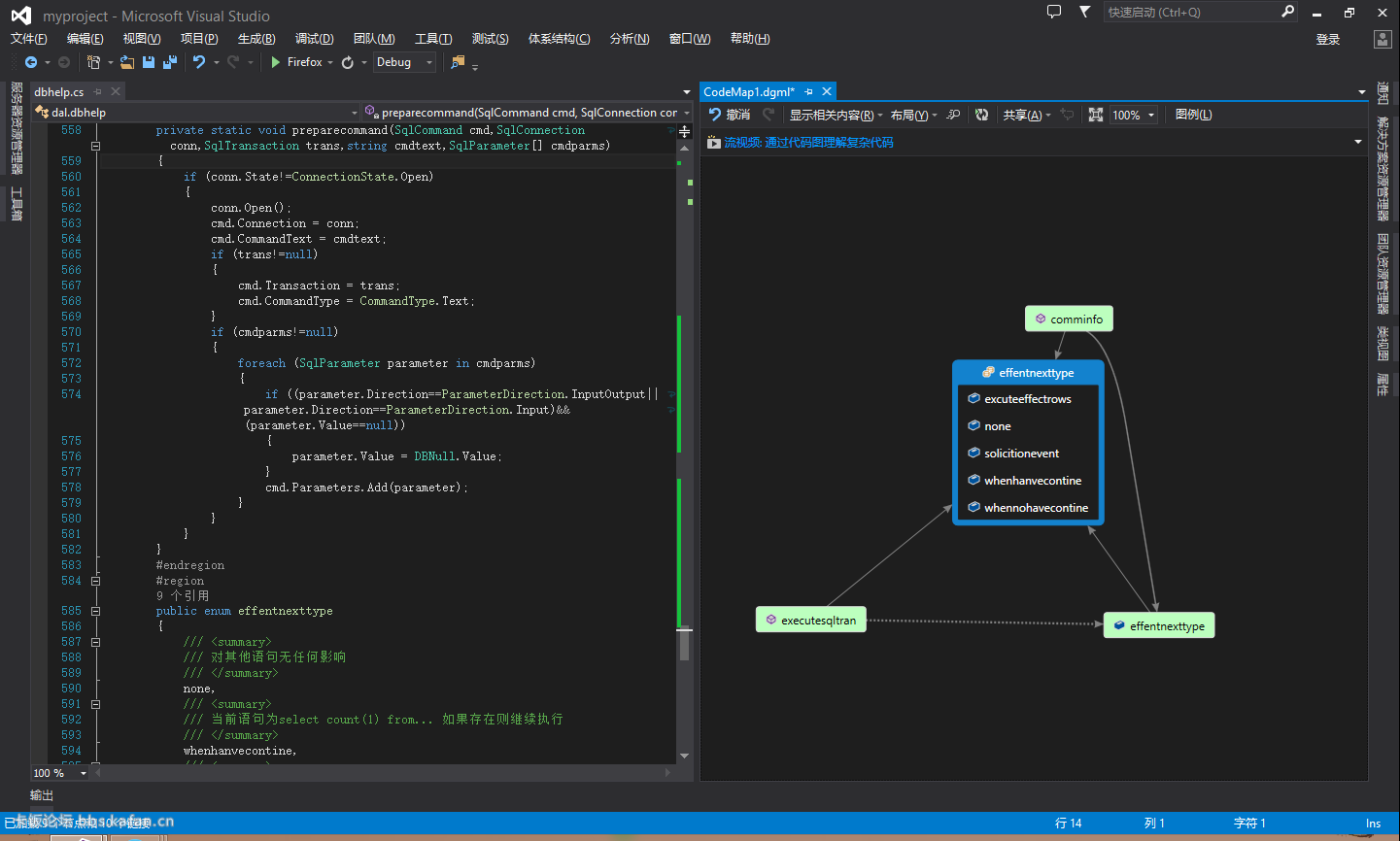The height and width of the screenshot is (841, 1400).
Task: Click the notifications flag icon in title bar
Action: tap(1085, 12)
